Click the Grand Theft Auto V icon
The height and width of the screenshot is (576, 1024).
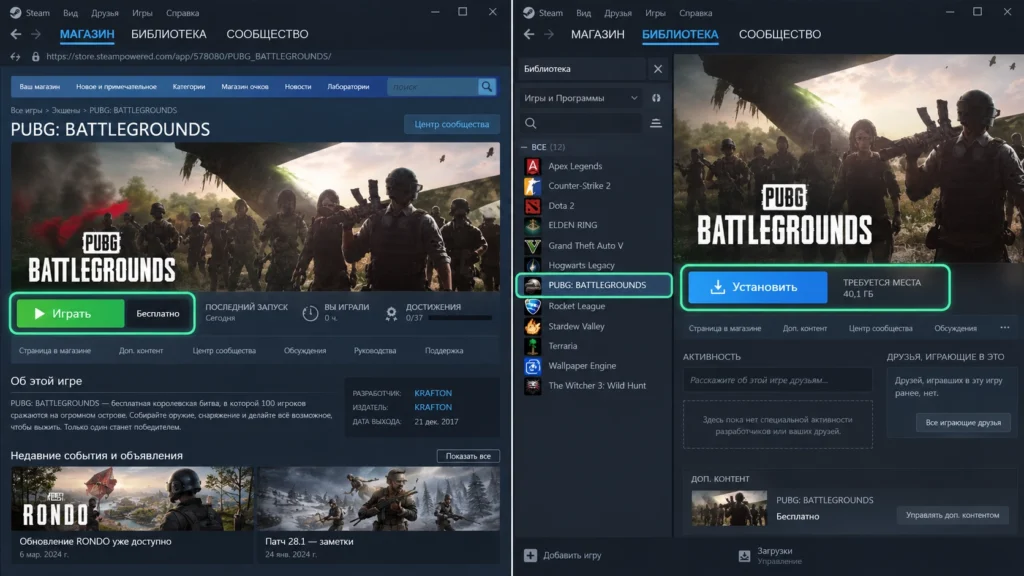(533, 246)
